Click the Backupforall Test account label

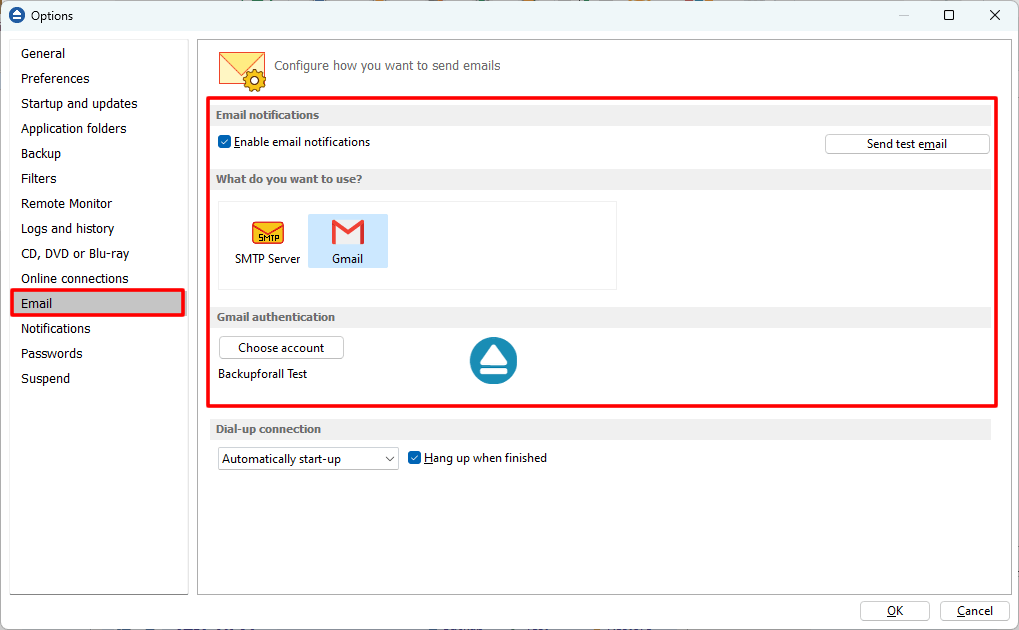pyautogui.click(x=261, y=373)
